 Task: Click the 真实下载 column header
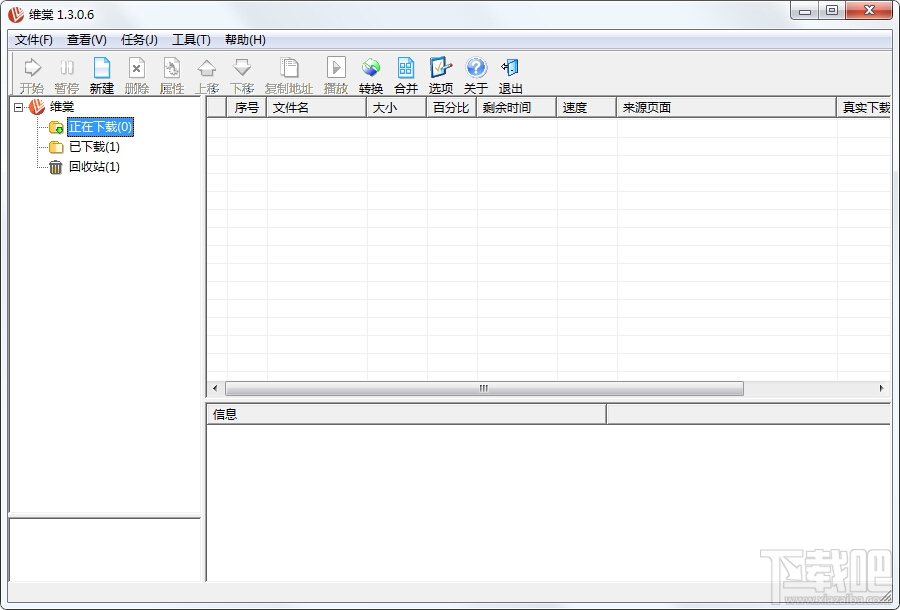tap(864, 107)
